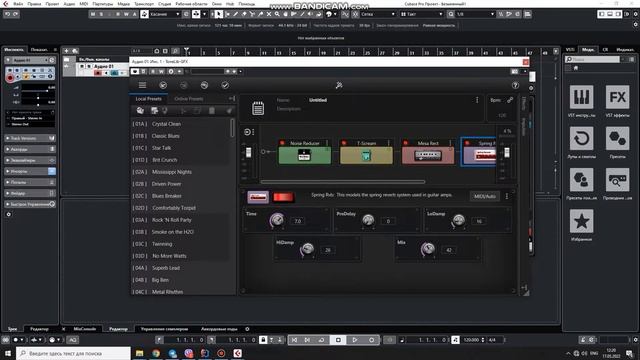The width and height of the screenshot is (640, 360).
Task: Click the notepad preset icon
Action: pos(258,108)
